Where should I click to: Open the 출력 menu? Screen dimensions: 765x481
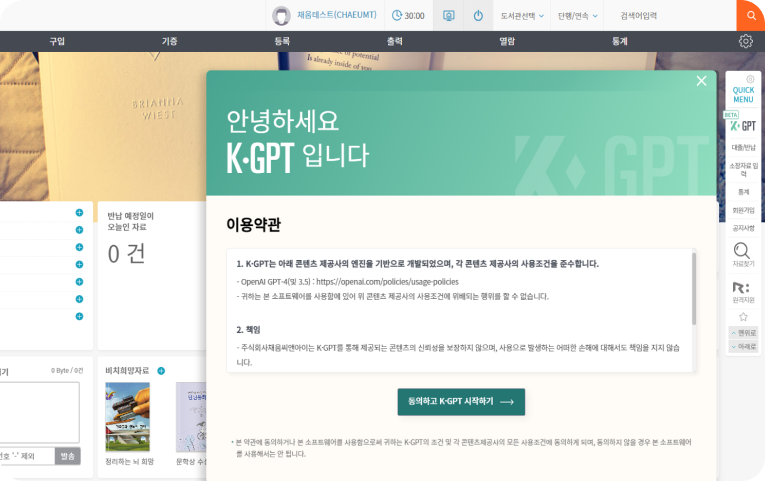[395, 41]
